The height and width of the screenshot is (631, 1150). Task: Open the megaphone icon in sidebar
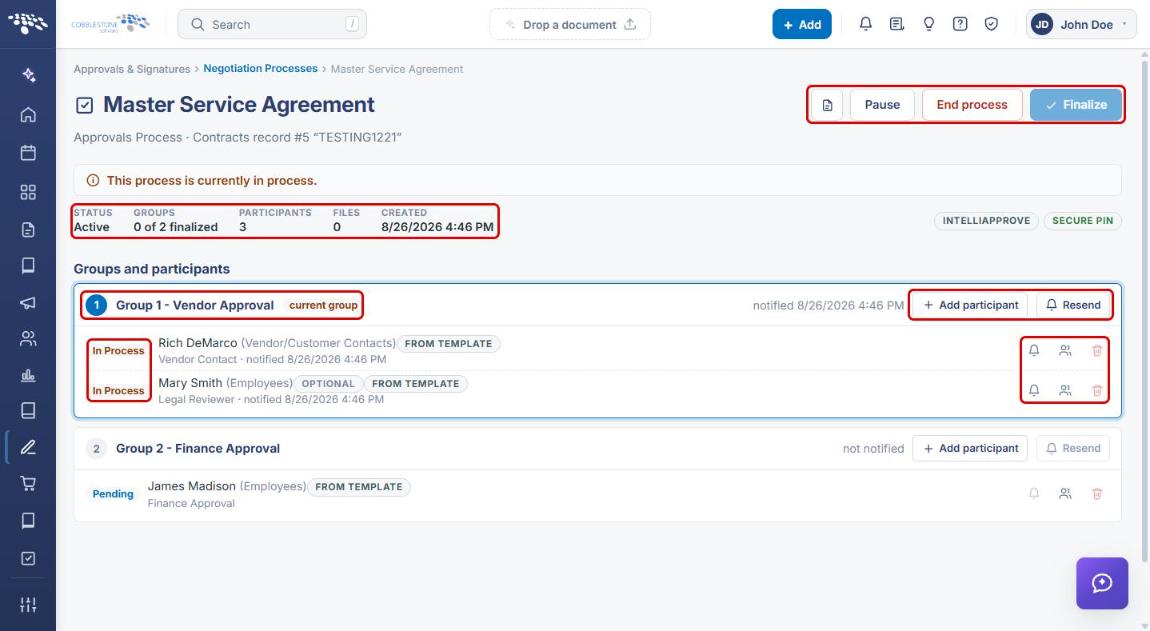(x=28, y=302)
